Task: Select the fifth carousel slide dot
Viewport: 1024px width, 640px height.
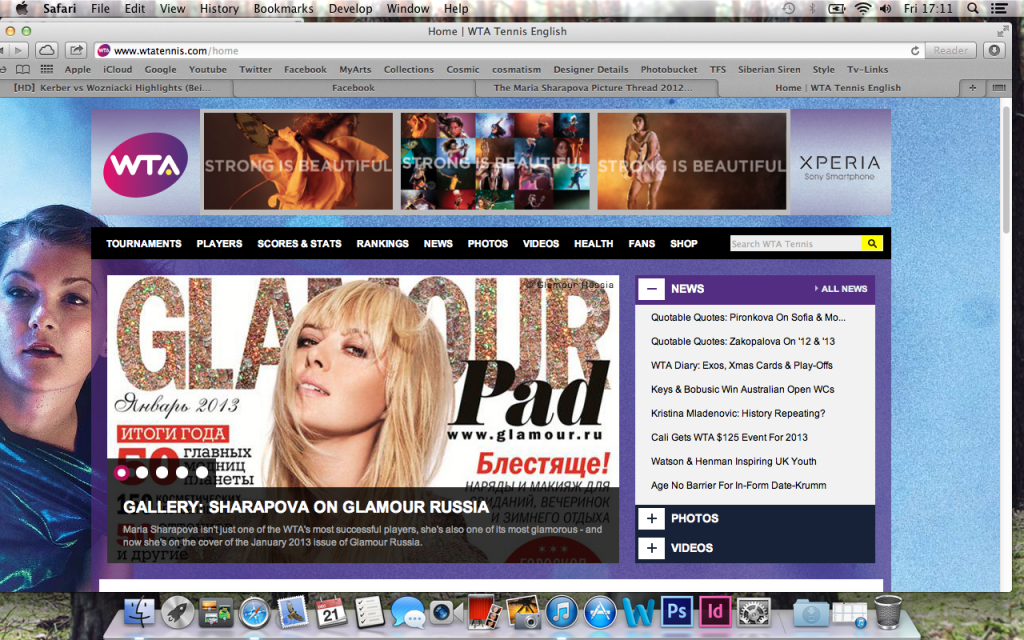Action: tap(202, 472)
